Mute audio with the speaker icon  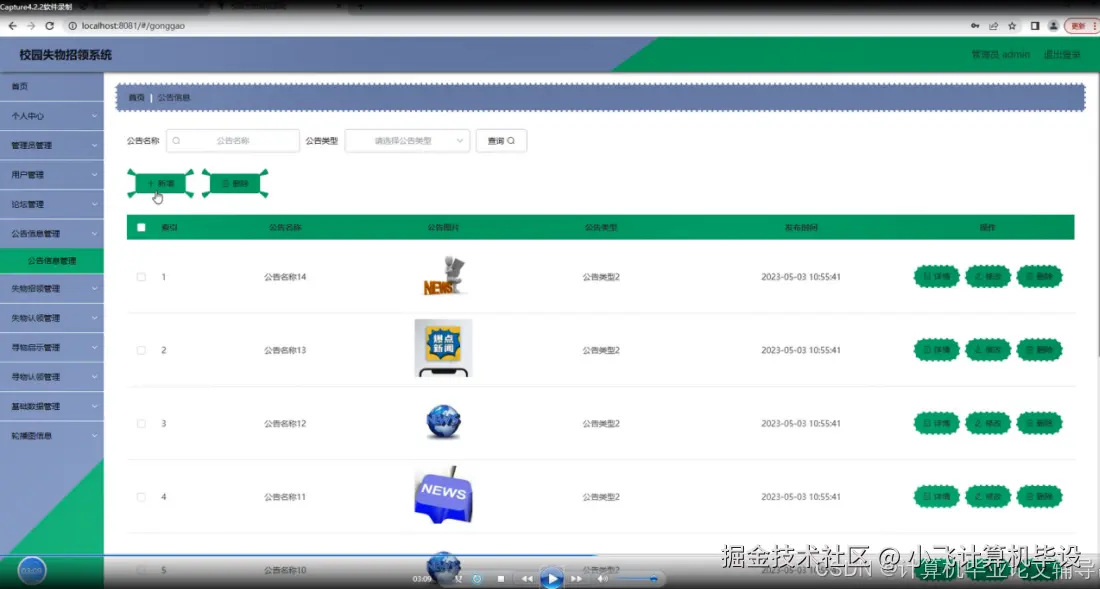tap(603, 578)
